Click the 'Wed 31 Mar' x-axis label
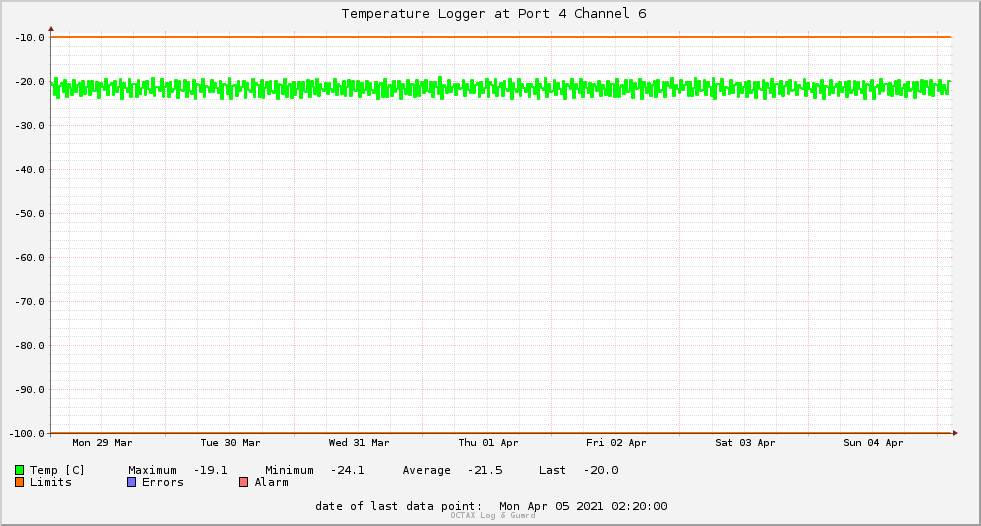 tap(358, 443)
